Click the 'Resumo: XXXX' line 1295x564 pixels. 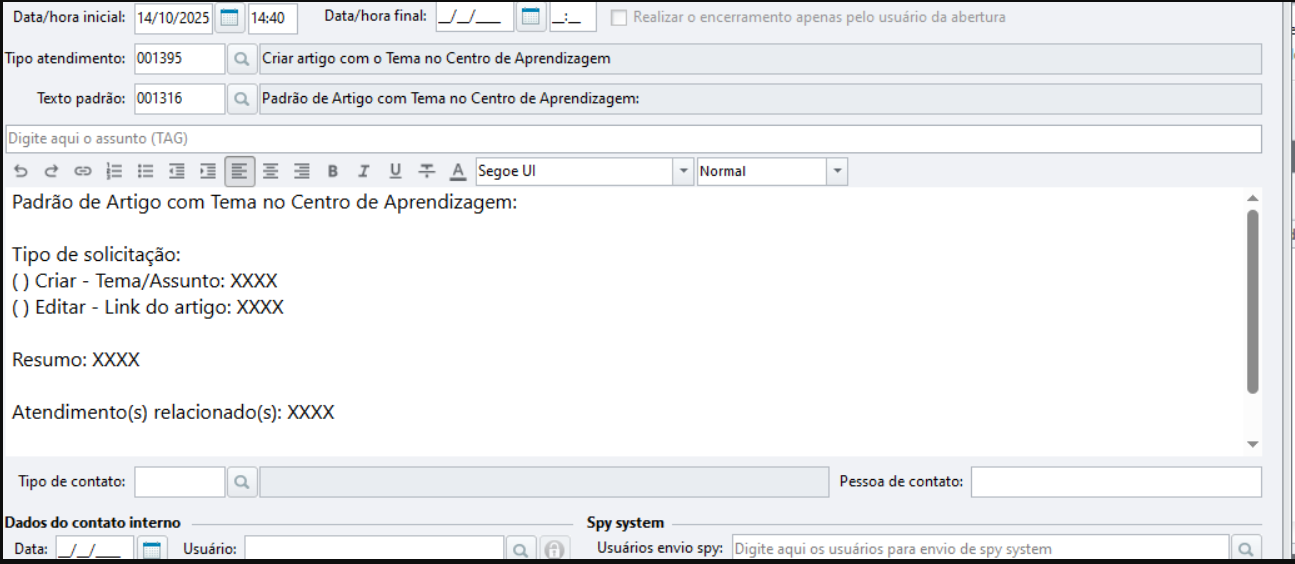[76, 360]
